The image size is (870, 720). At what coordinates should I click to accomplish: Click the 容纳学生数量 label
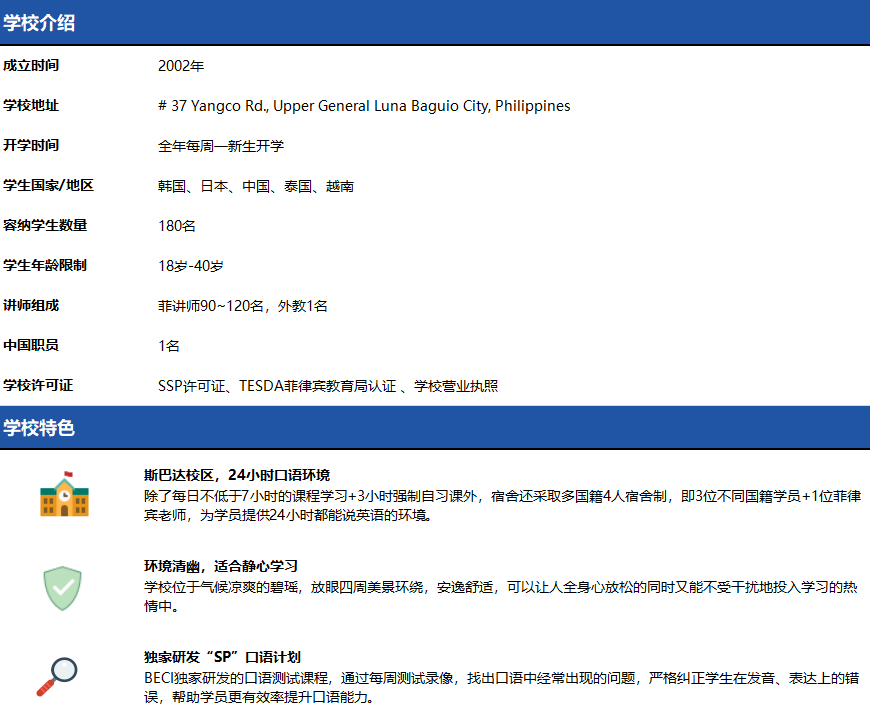(x=45, y=226)
